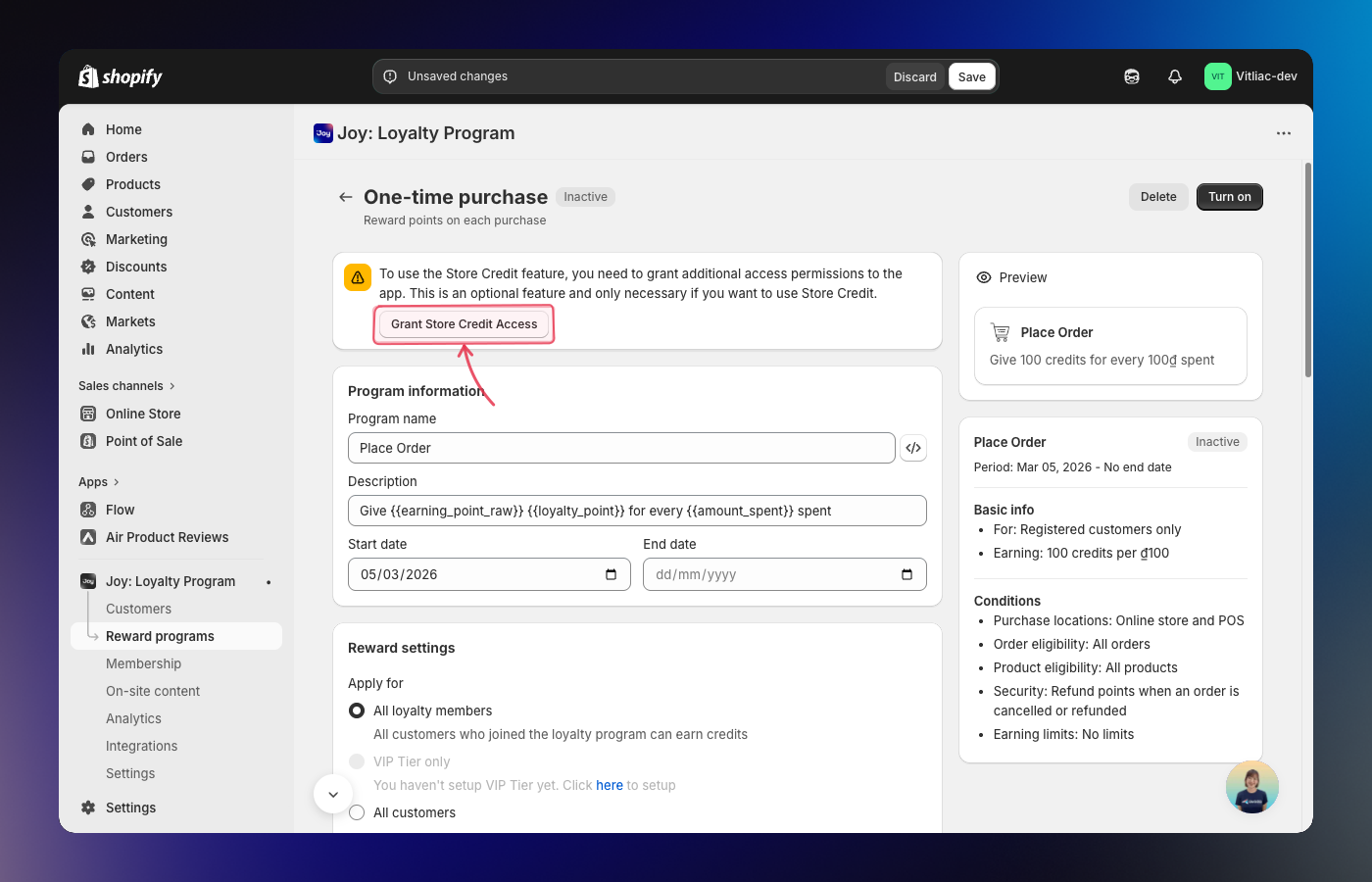Open End date calendar picker icon
The height and width of the screenshot is (882, 1372).
pos(906,574)
